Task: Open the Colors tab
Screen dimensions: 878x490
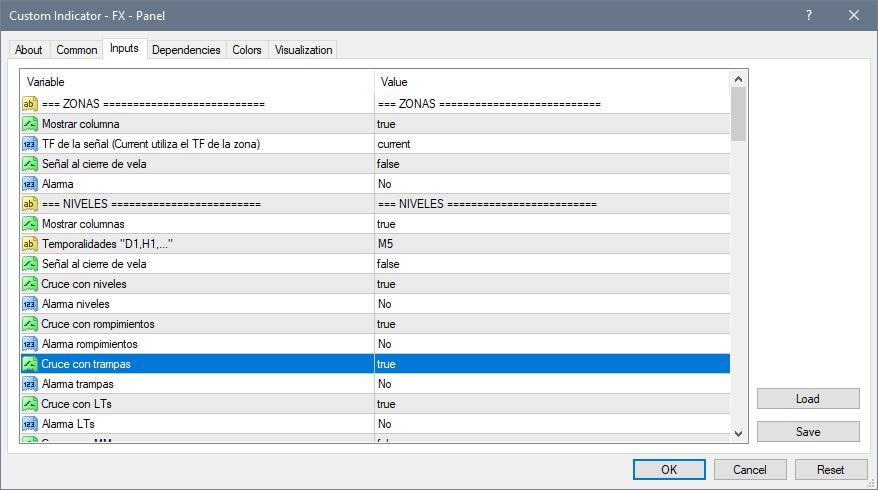Action: point(247,50)
